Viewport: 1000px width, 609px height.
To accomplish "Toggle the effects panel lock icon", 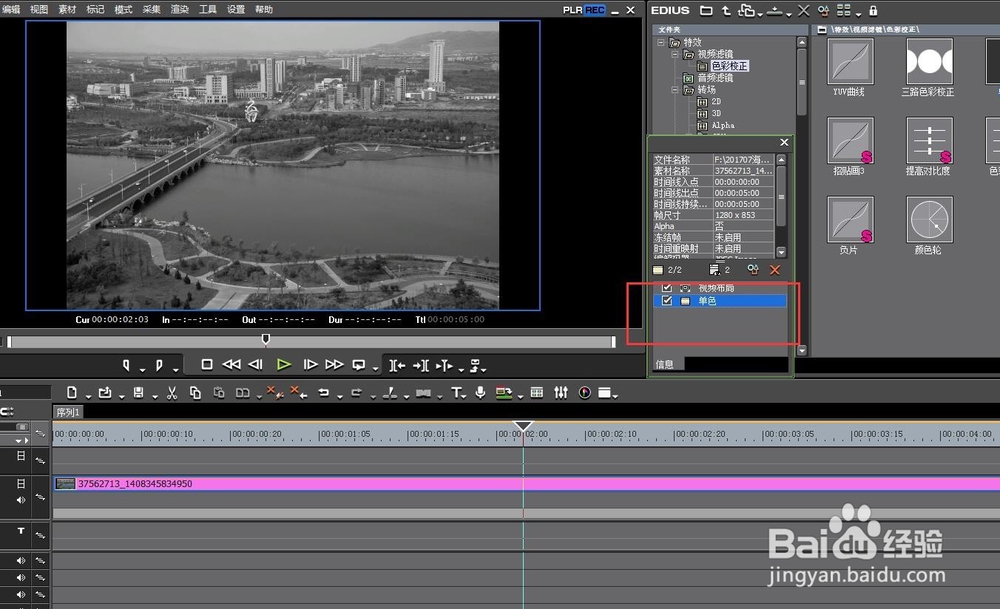I will pyautogui.click(x=873, y=10).
